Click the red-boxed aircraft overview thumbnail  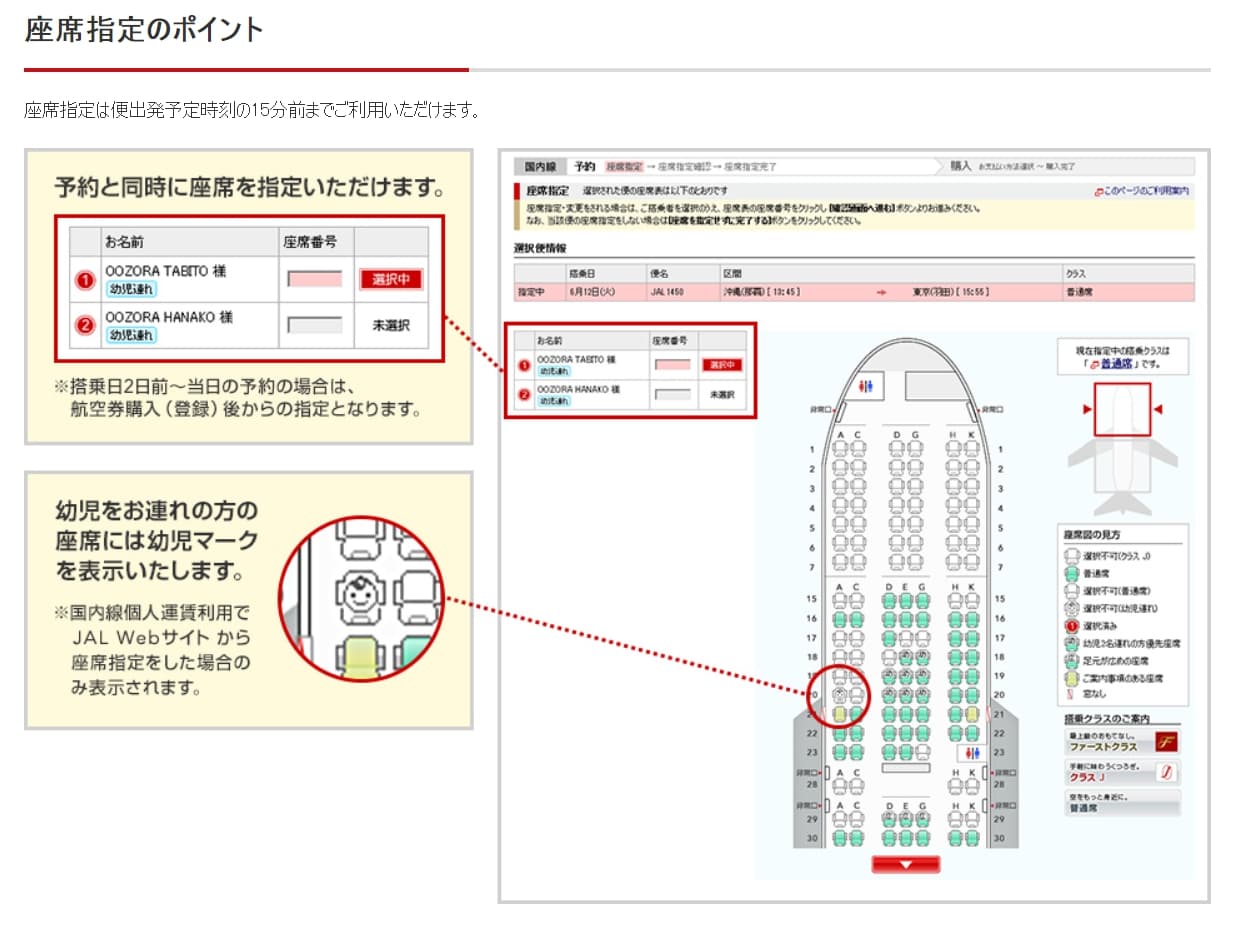pos(1122,409)
